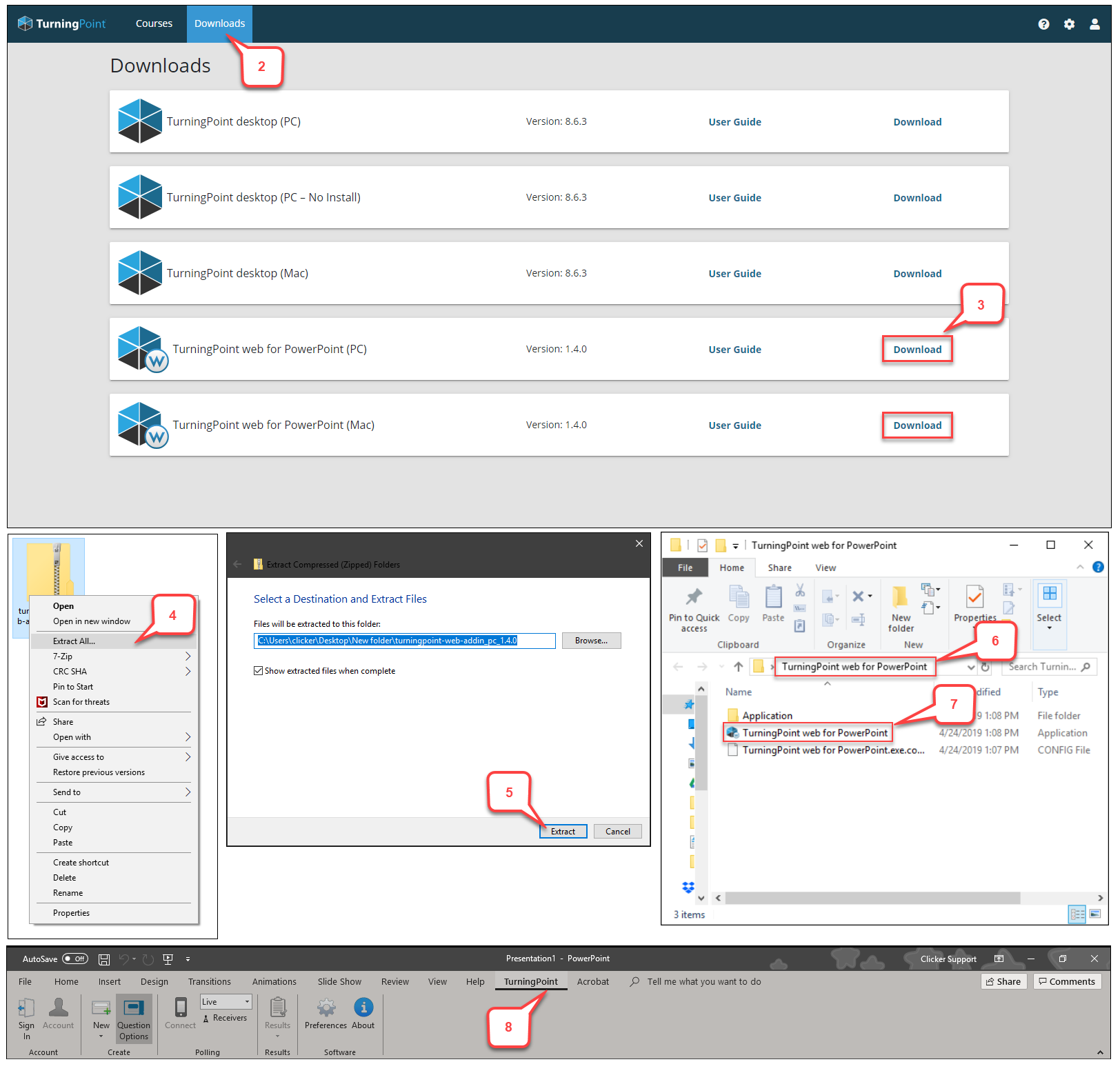
Task: Open the help question mark icon in header
Action: pyautogui.click(x=1043, y=24)
